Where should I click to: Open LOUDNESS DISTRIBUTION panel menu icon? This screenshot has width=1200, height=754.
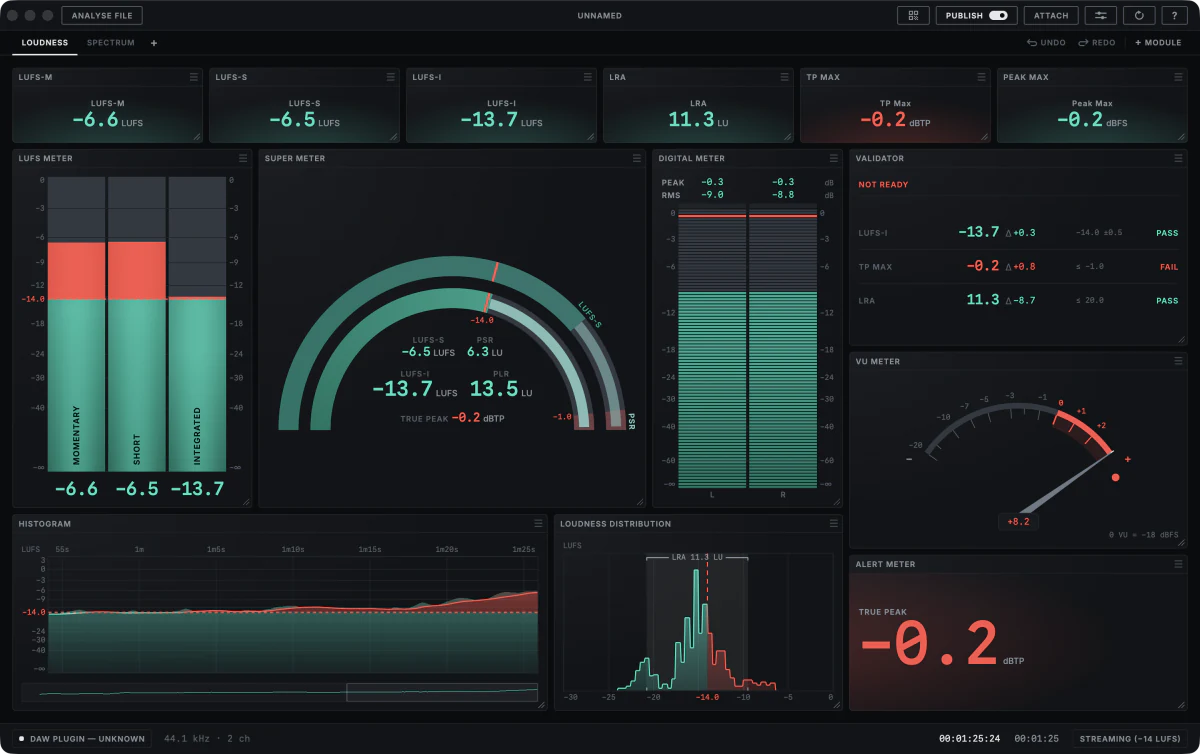(x=833, y=523)
